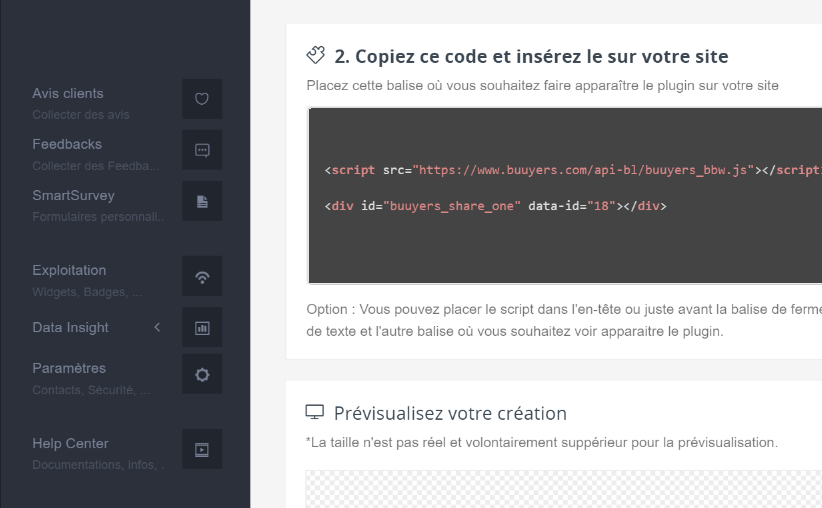The width and height of the screenshot is (822, 508).
Task: Open the Help Center menu label
Action: [70, 443]
